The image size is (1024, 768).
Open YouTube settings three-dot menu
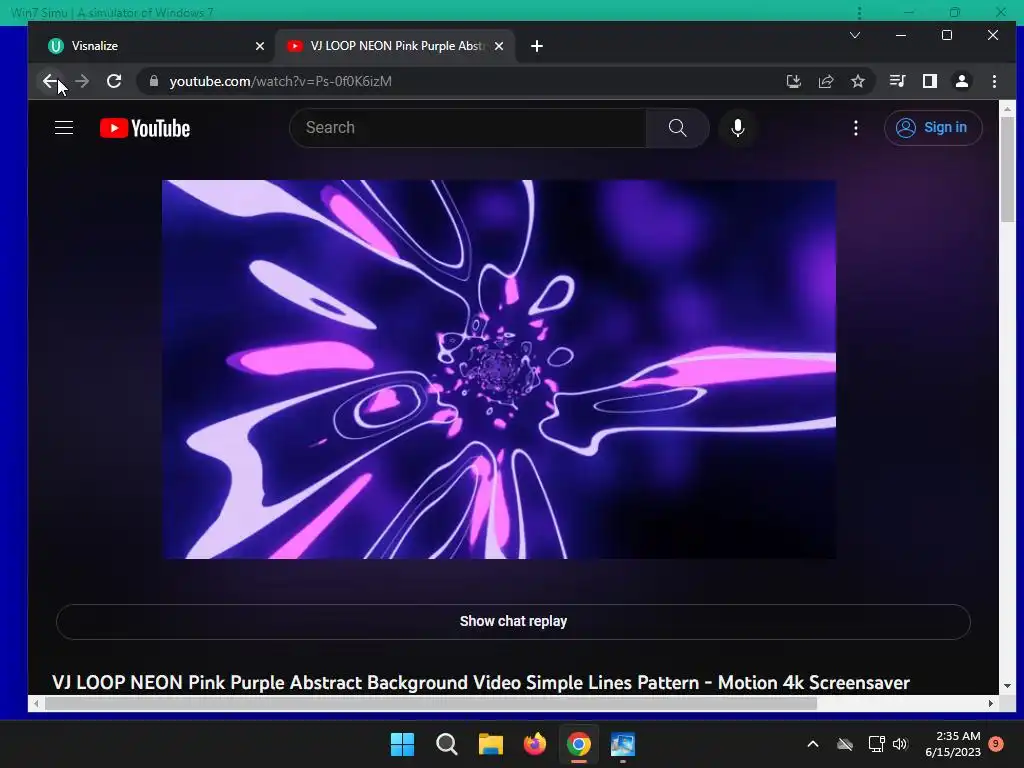pos(856,127)
